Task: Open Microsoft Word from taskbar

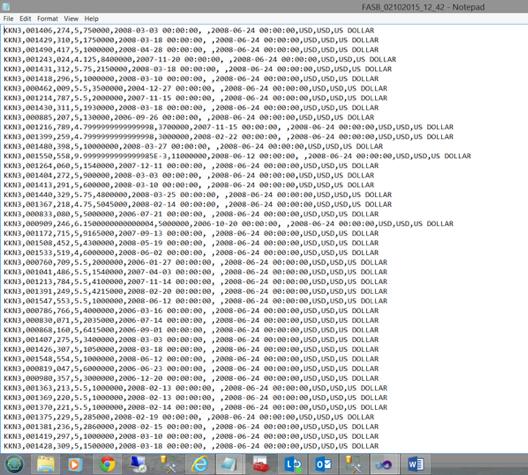Action: point(416,465)
